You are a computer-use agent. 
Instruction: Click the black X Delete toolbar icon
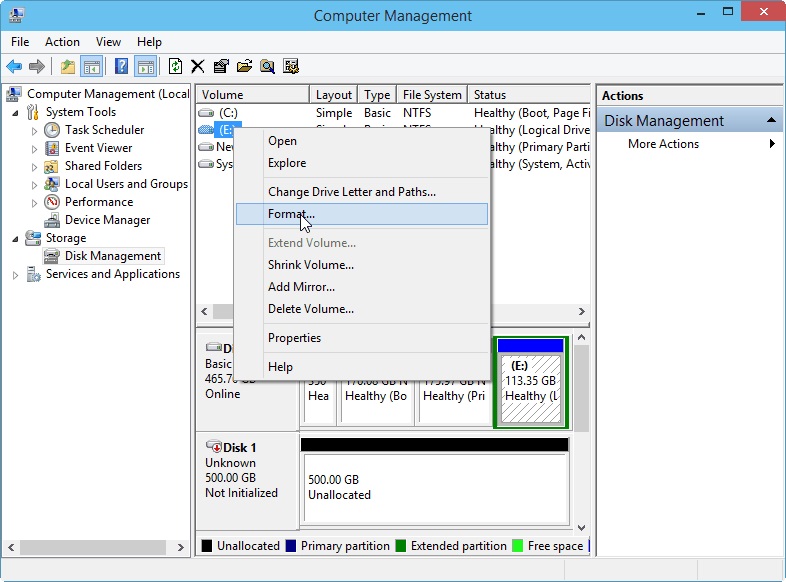(x=198, y=67)
